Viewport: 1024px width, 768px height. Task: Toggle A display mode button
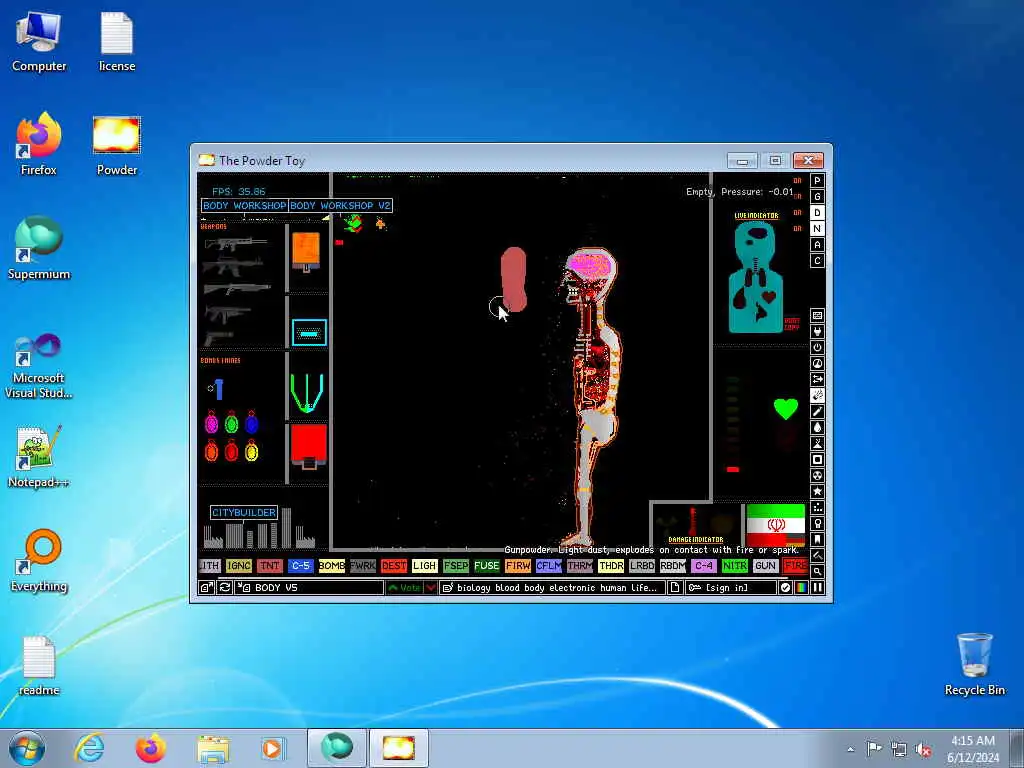coord(817,245)
